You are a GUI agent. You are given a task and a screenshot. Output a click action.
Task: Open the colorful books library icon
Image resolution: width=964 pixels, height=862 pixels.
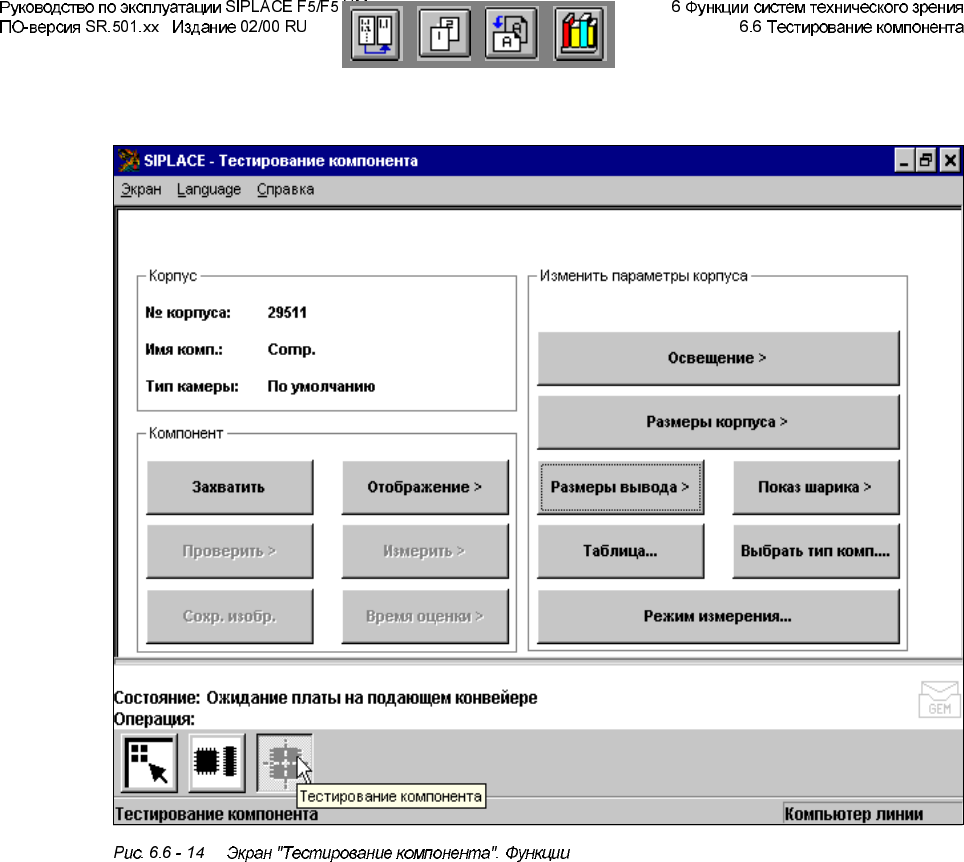579,34
